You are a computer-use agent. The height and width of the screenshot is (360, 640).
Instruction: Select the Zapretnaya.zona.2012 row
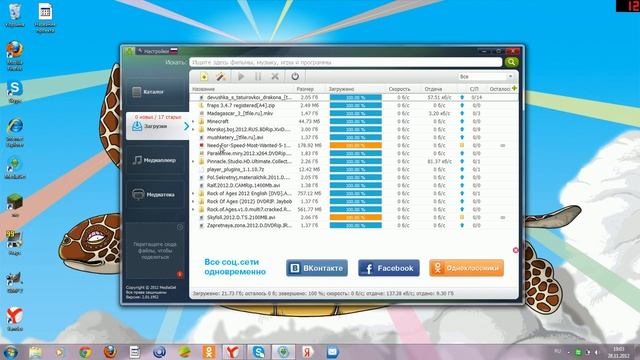(x=353, y=225)
